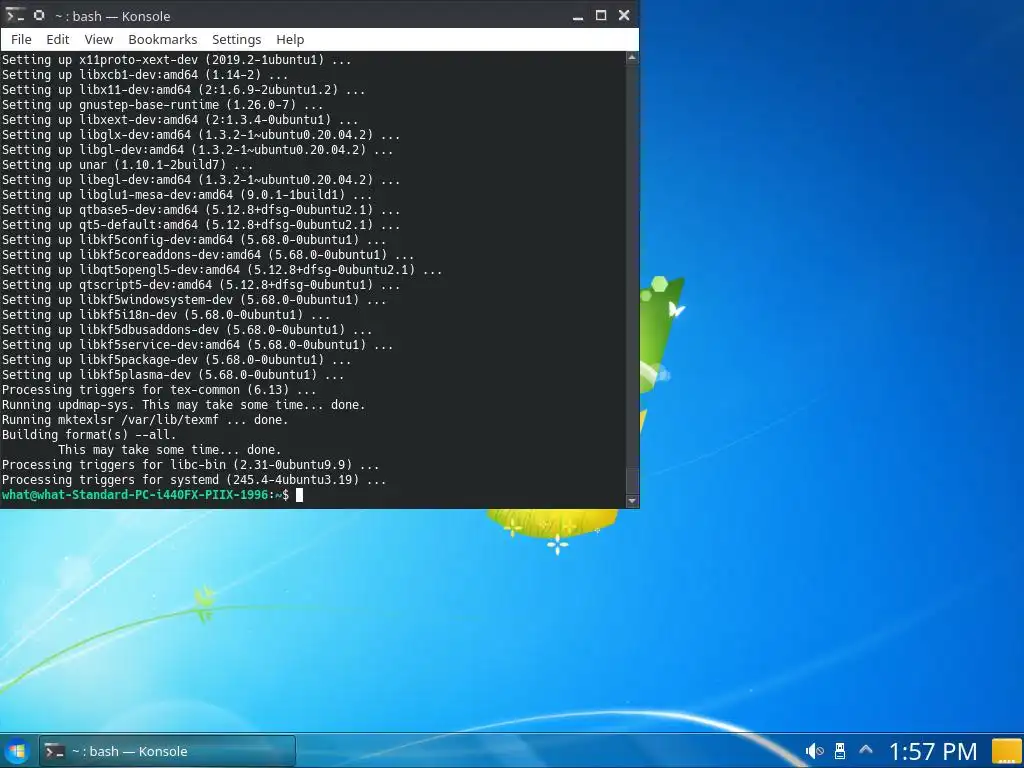
Task: Click the 'Running mktexlsr /var/lib/texmf' line
Action: coord(145,420)
